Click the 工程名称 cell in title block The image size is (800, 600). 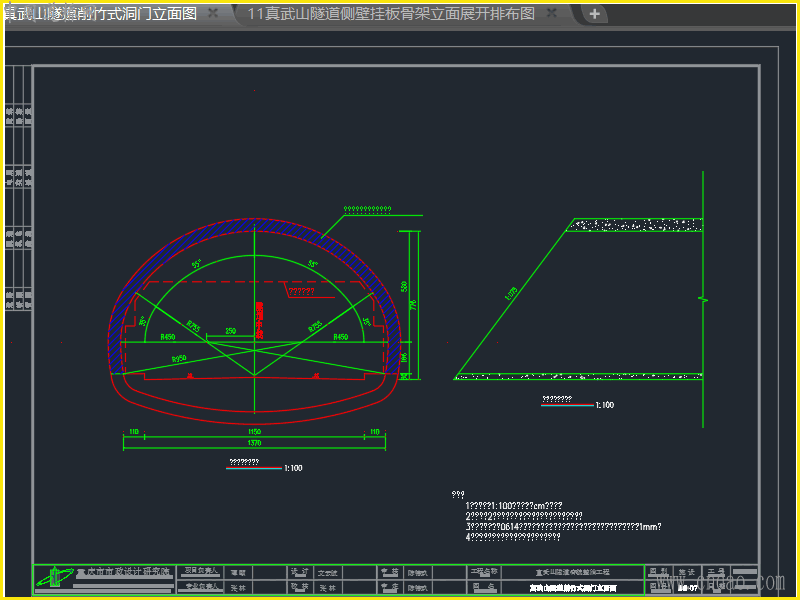point(484,571)
